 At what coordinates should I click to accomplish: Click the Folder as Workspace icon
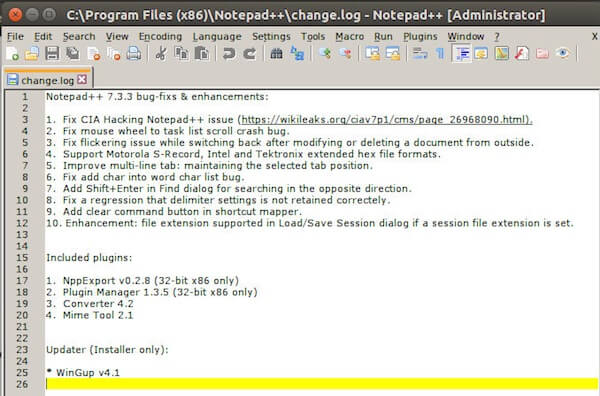click(x=542, y=54)
